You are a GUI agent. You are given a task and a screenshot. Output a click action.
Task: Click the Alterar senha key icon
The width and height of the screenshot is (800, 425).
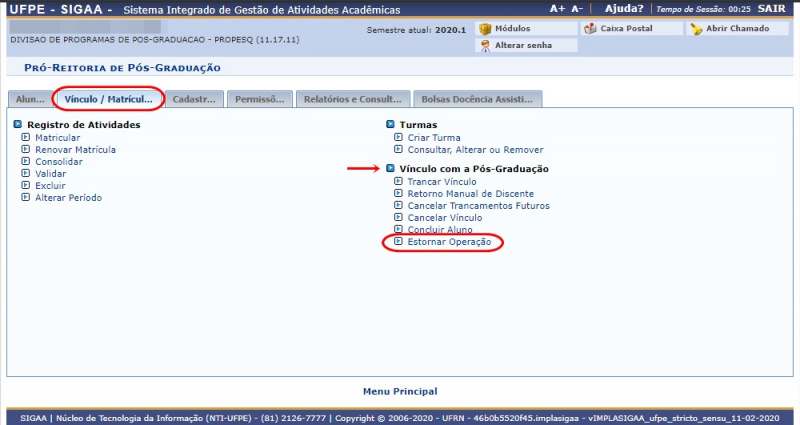485,46
